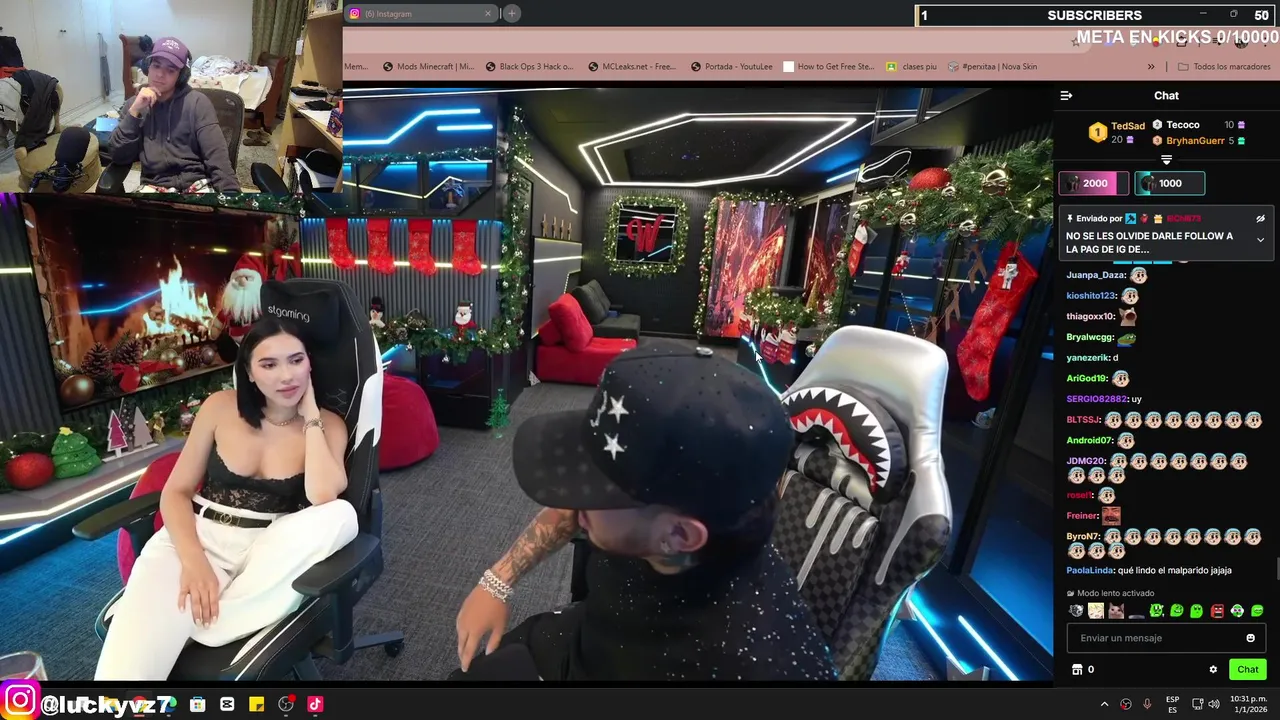Screen dimensions: 1280x720
Task: Open 'Mods Minecraft' bookmark
Action: coord(428,66)
